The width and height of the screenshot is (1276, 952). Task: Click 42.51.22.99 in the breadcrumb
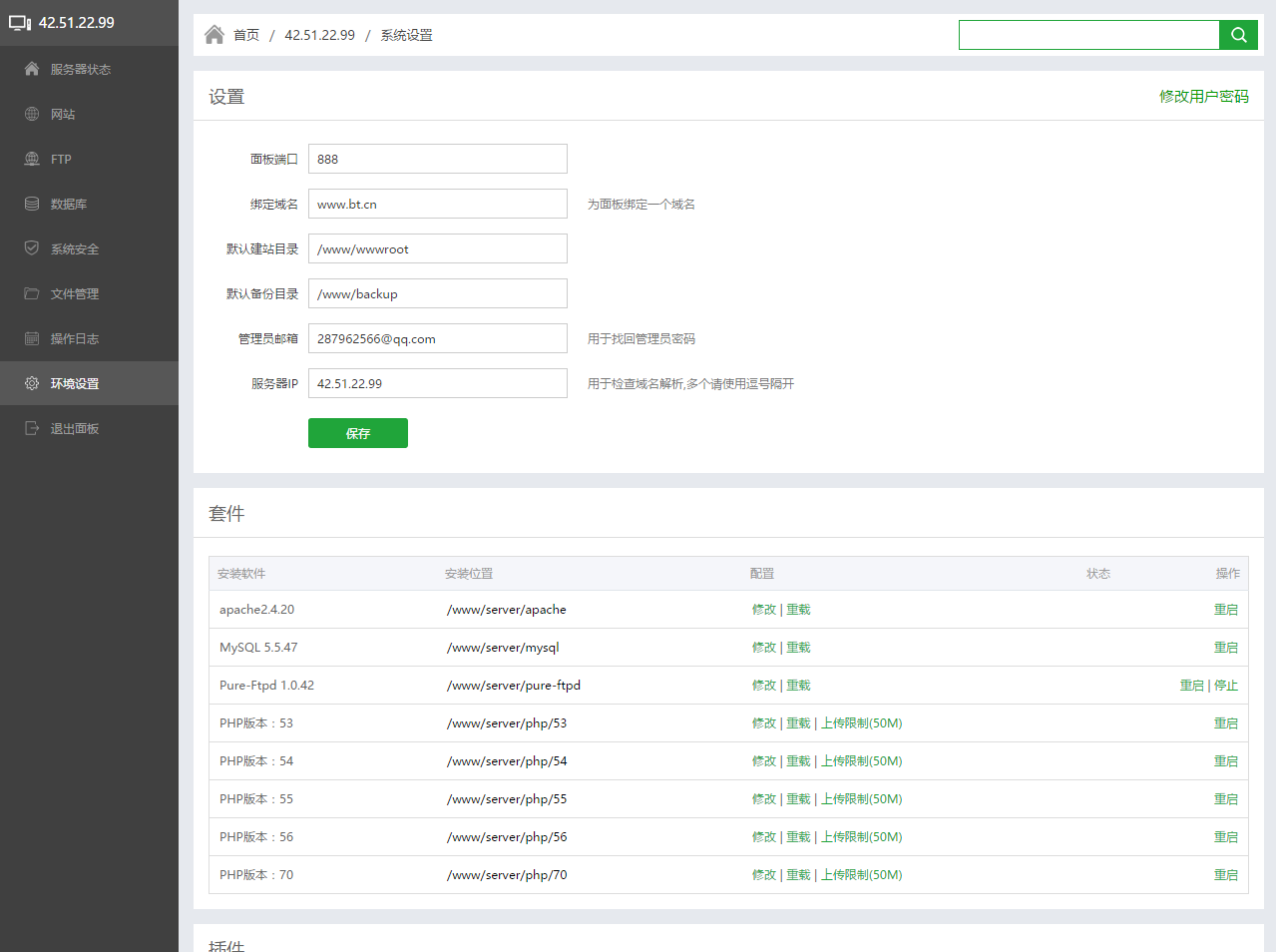coord(319,35)
